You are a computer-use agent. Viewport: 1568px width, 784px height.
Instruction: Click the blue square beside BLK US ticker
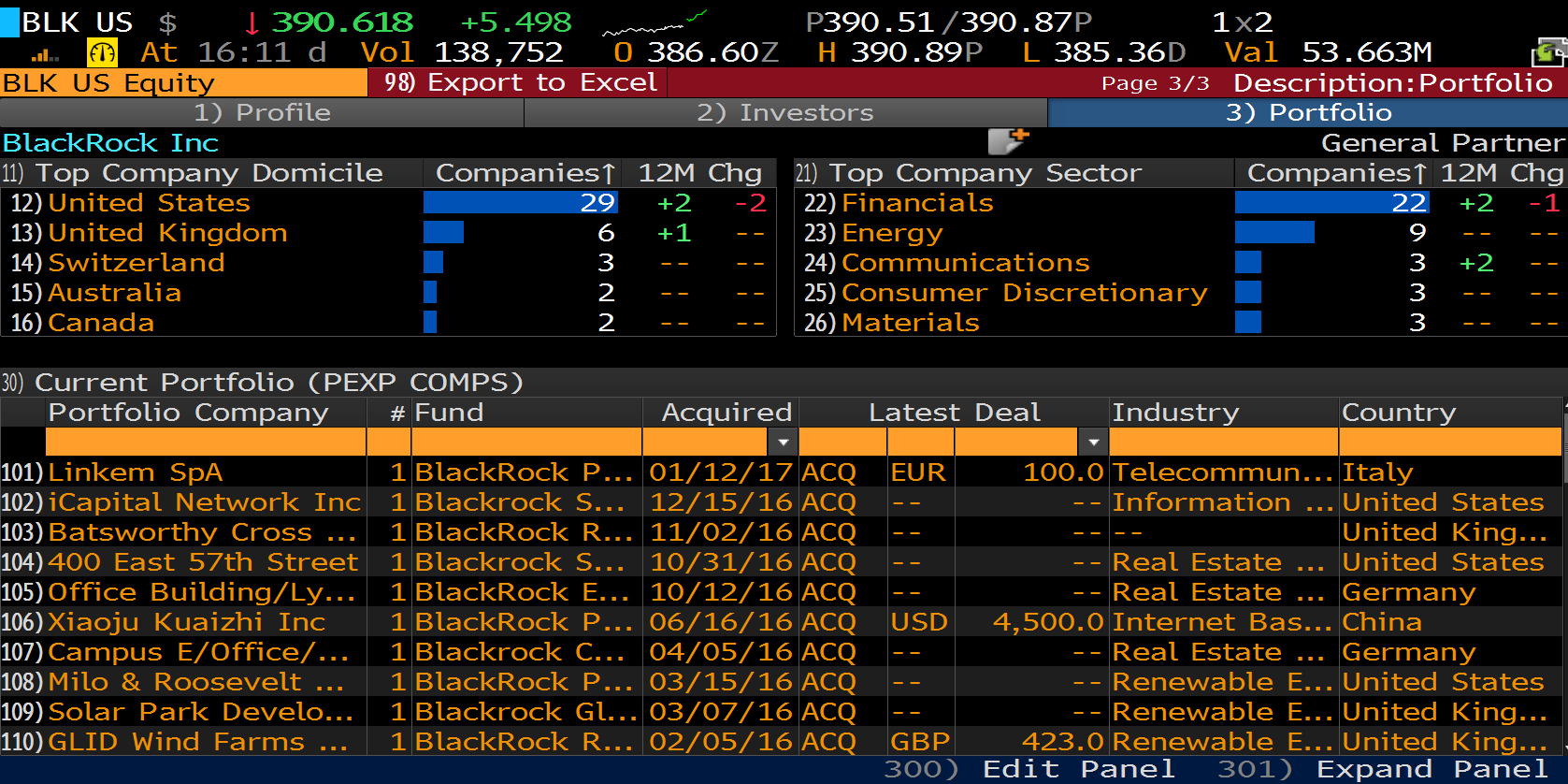(9, 22)
